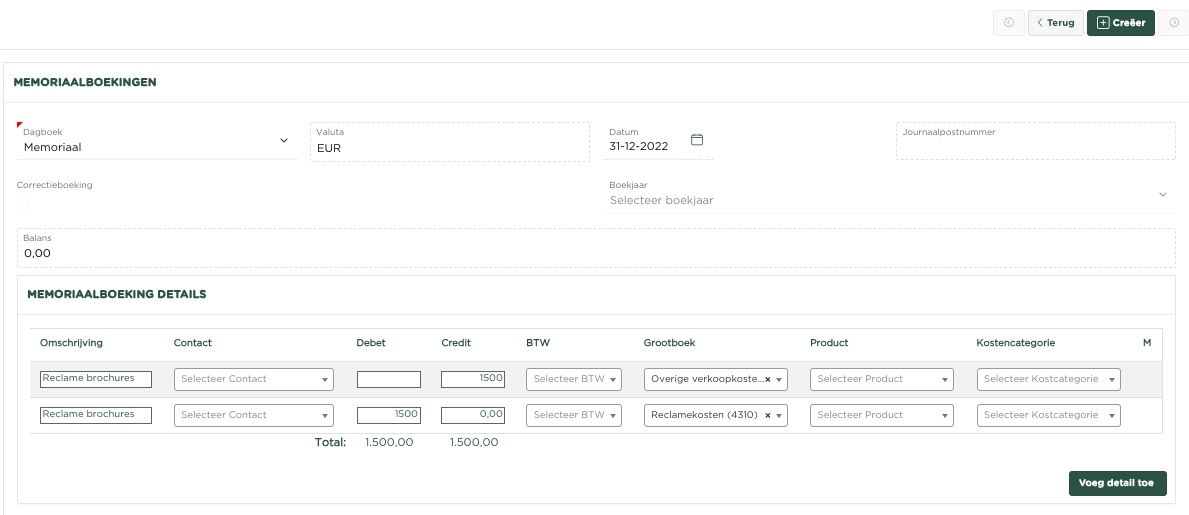
Task: Remove Reclamekosten (4310) selection with x icon
Action: coord(768,415)
